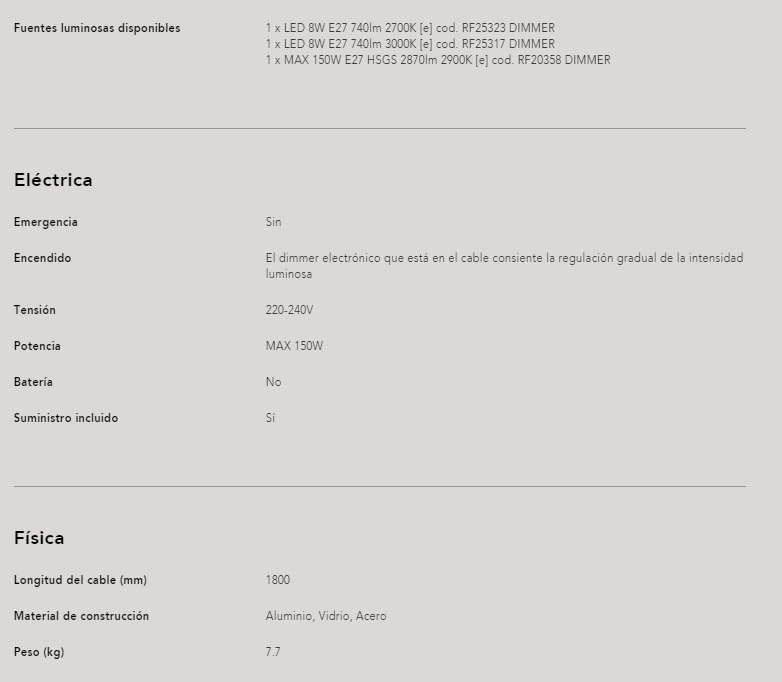This screenshot has width=782, height=682.
Task: Click the Emergencia label
Action: [46, 222]
